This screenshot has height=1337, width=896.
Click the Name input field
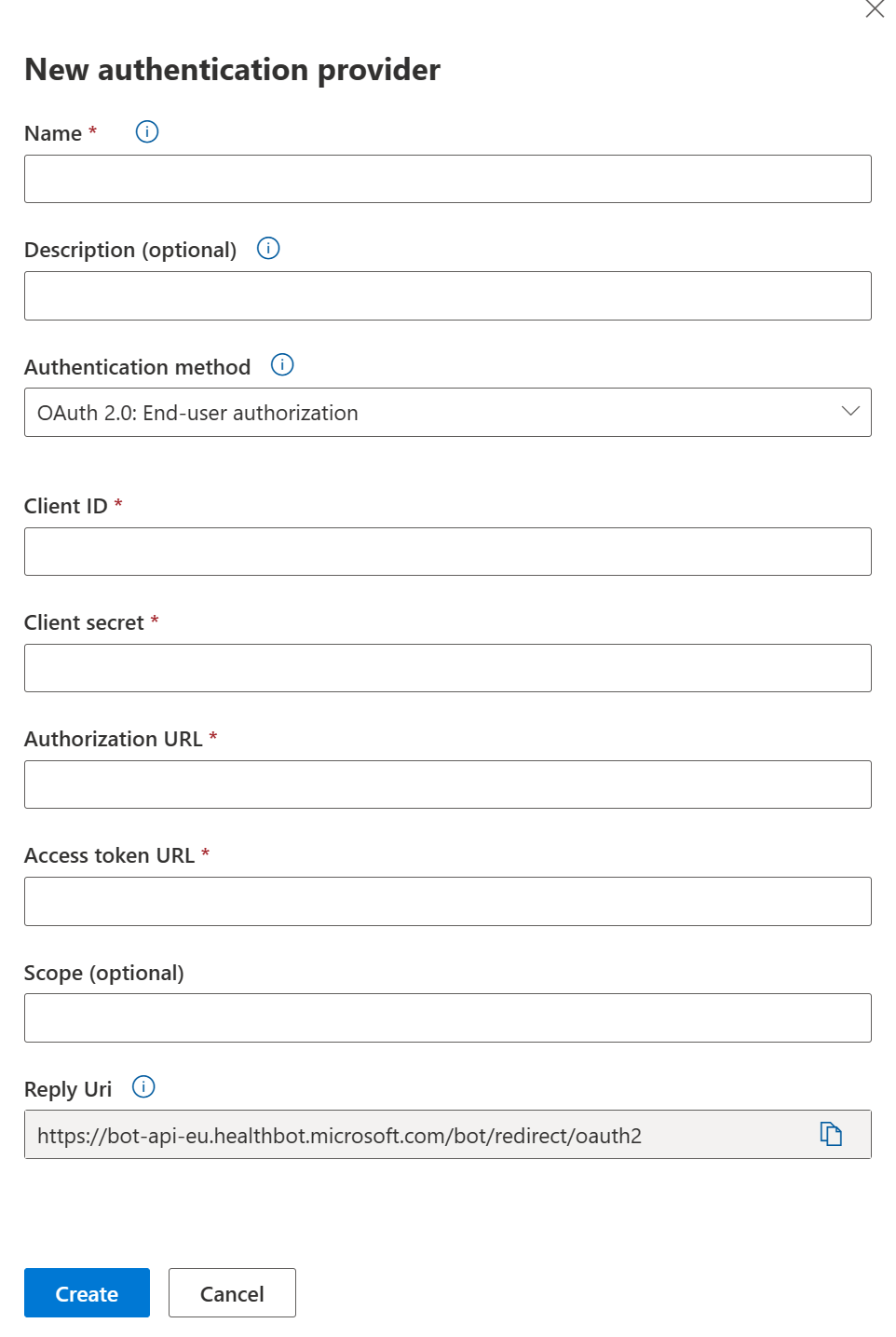[448, 179]
